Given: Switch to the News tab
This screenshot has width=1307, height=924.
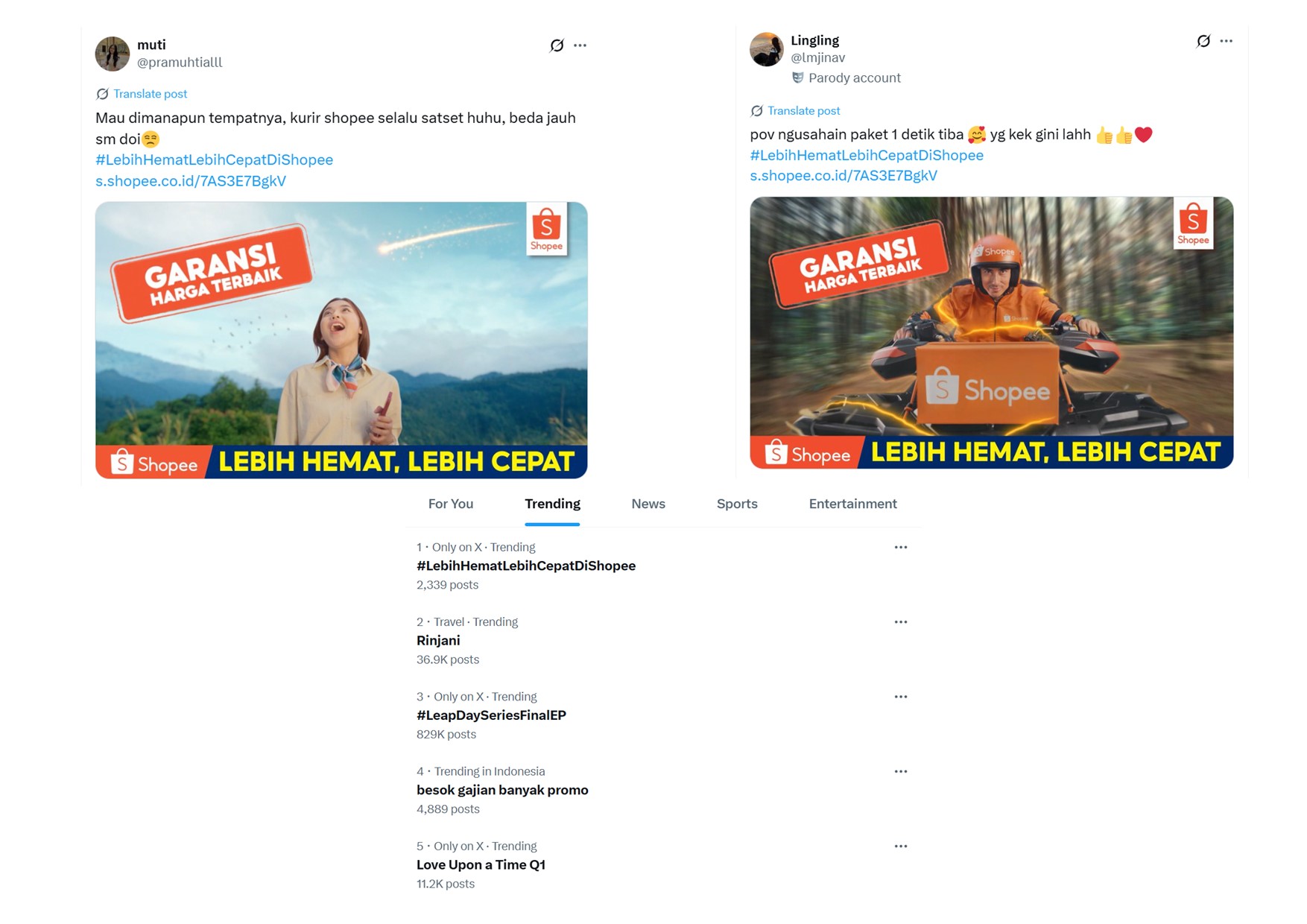Looking at the screenshot, I should (648, 504).
